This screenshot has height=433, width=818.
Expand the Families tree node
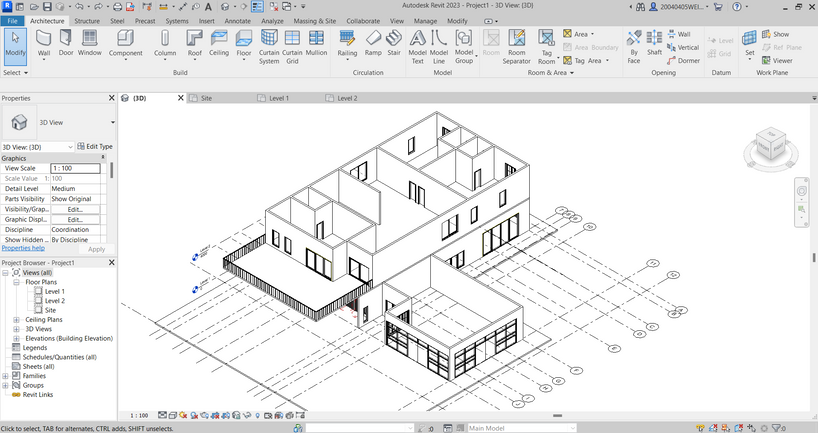tap(5, 376)
